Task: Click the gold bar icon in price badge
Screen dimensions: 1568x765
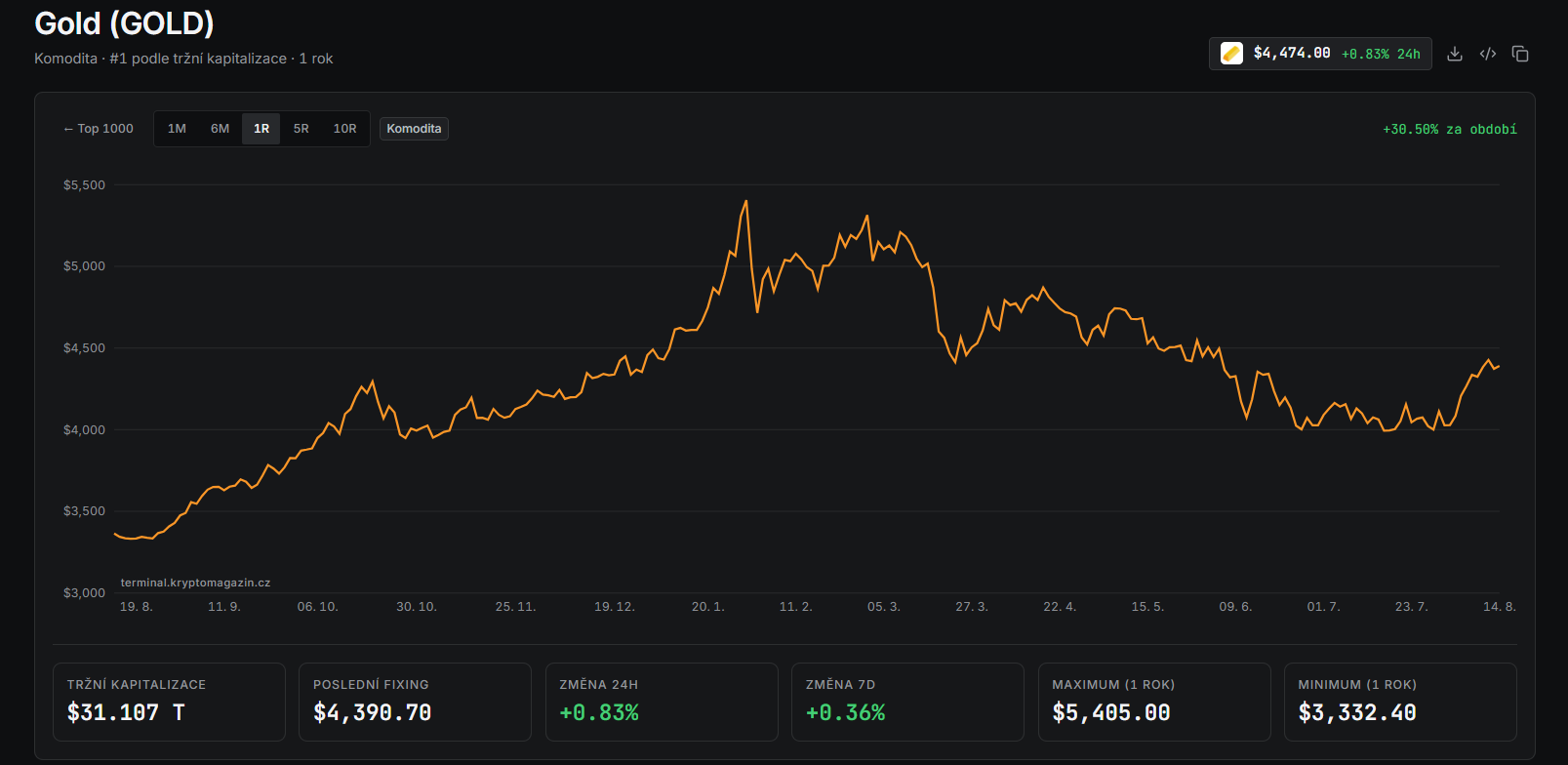Action: (x=1232, y=54)
